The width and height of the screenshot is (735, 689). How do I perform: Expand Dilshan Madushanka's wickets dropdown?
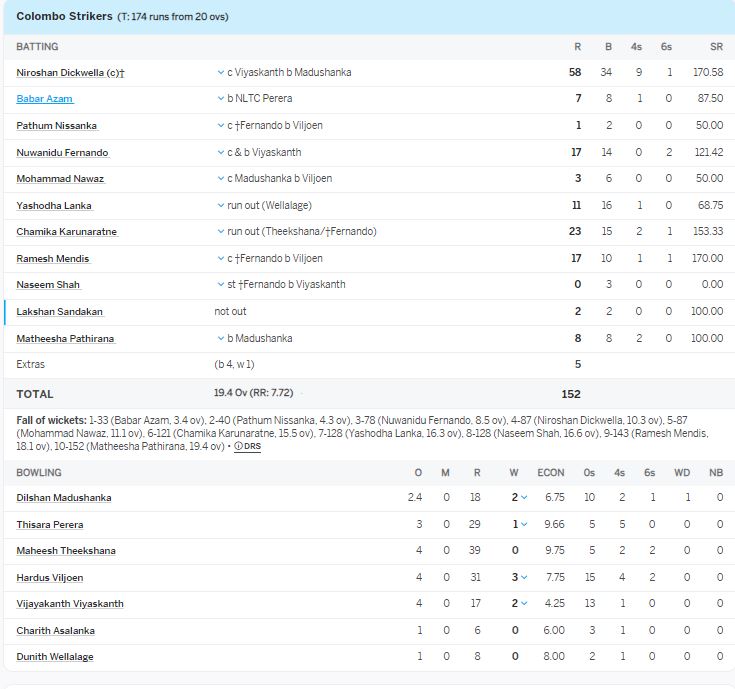[x=524, y=498]
